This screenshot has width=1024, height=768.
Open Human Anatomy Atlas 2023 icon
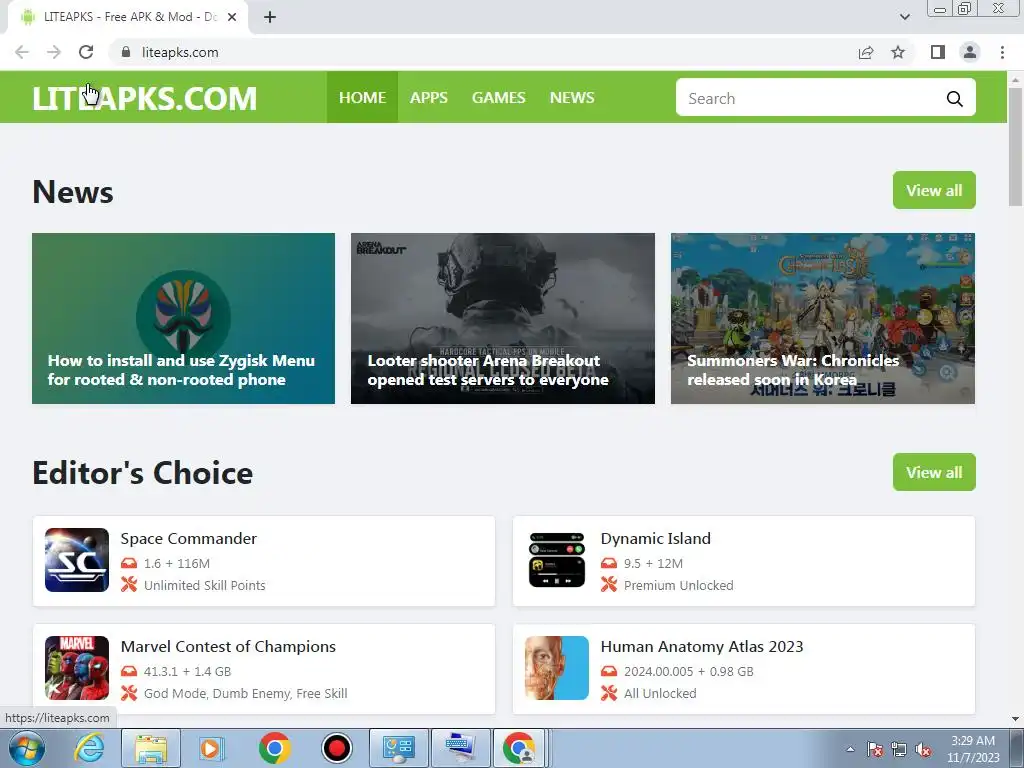(556, 668)
